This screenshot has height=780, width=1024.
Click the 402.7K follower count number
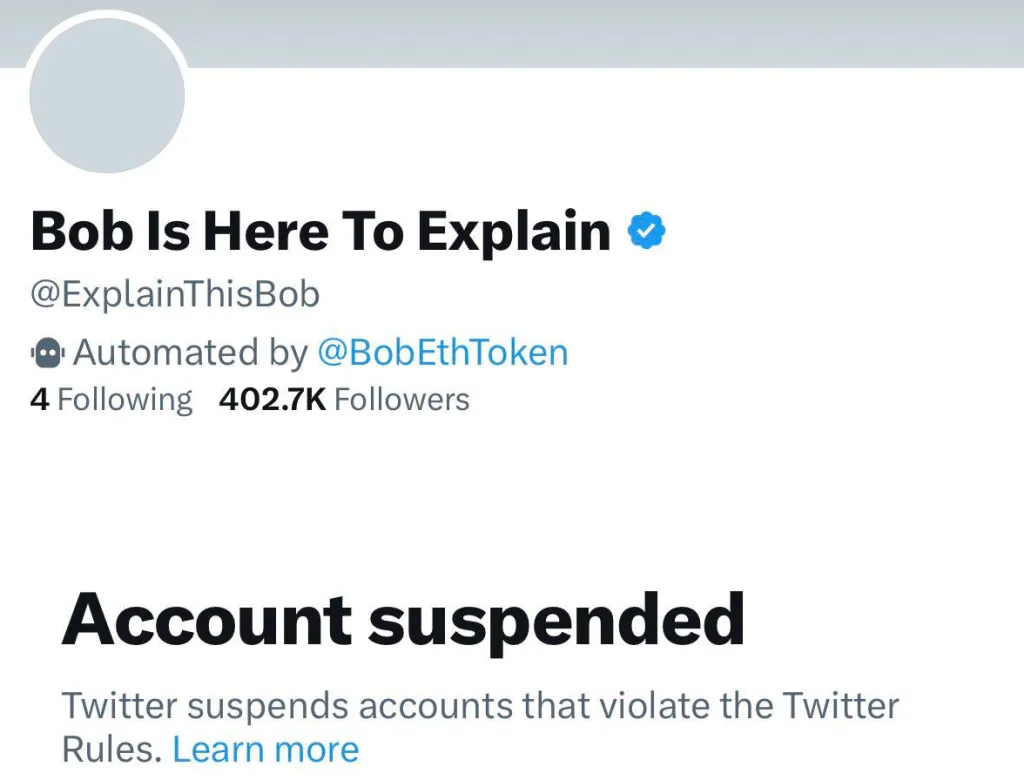point(272,400)
